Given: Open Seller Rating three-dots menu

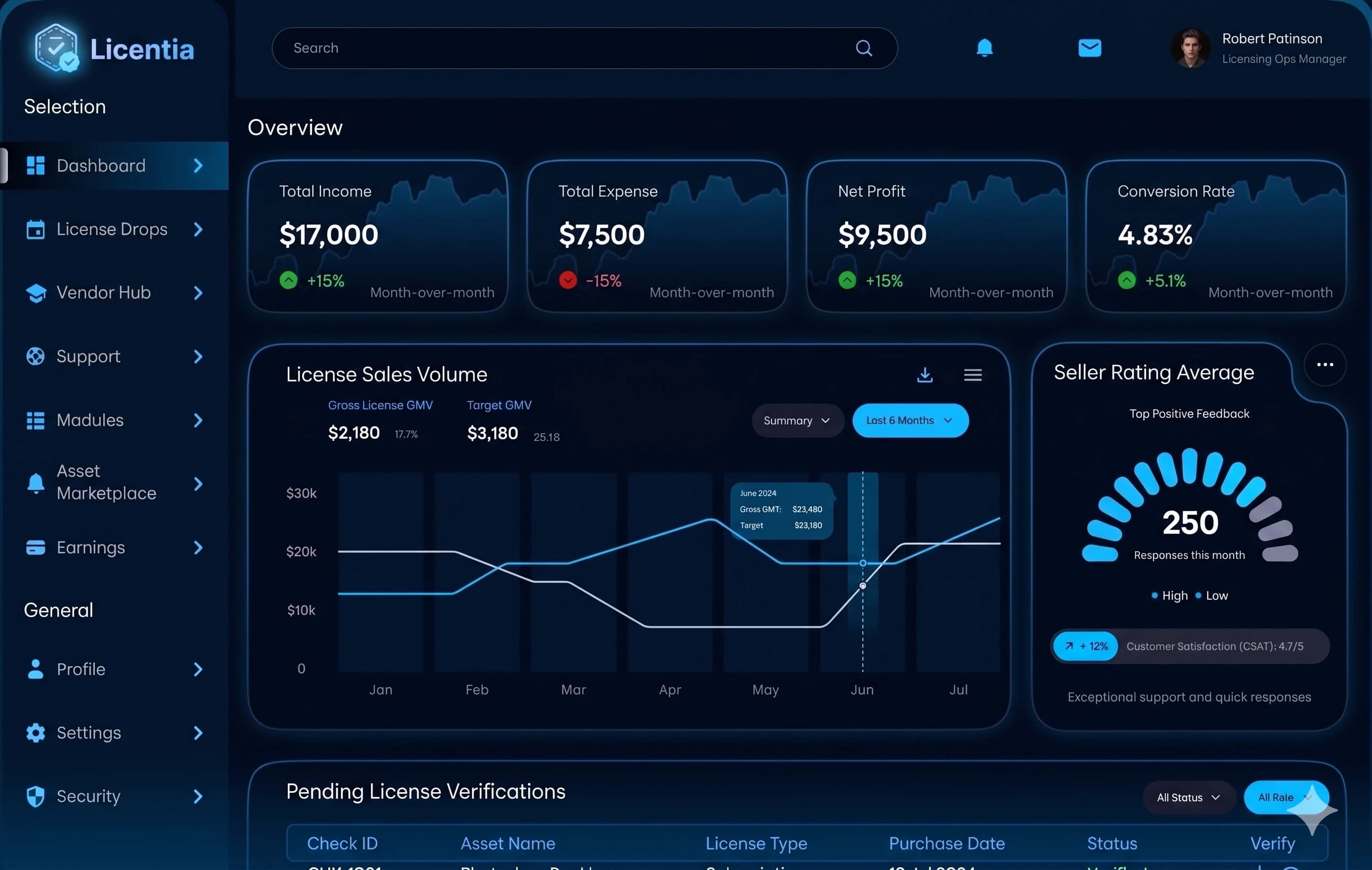Looking at the screenshot, I should (1325, 365).
